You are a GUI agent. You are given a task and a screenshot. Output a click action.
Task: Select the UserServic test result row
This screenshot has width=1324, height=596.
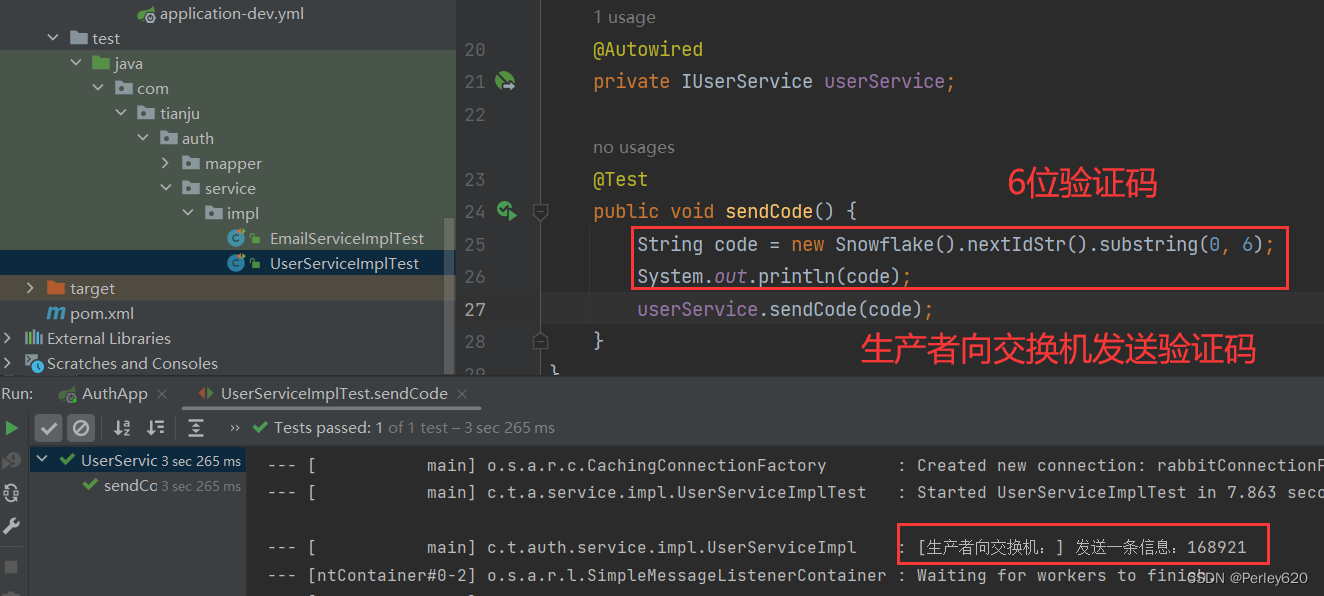tap(138, 460)
